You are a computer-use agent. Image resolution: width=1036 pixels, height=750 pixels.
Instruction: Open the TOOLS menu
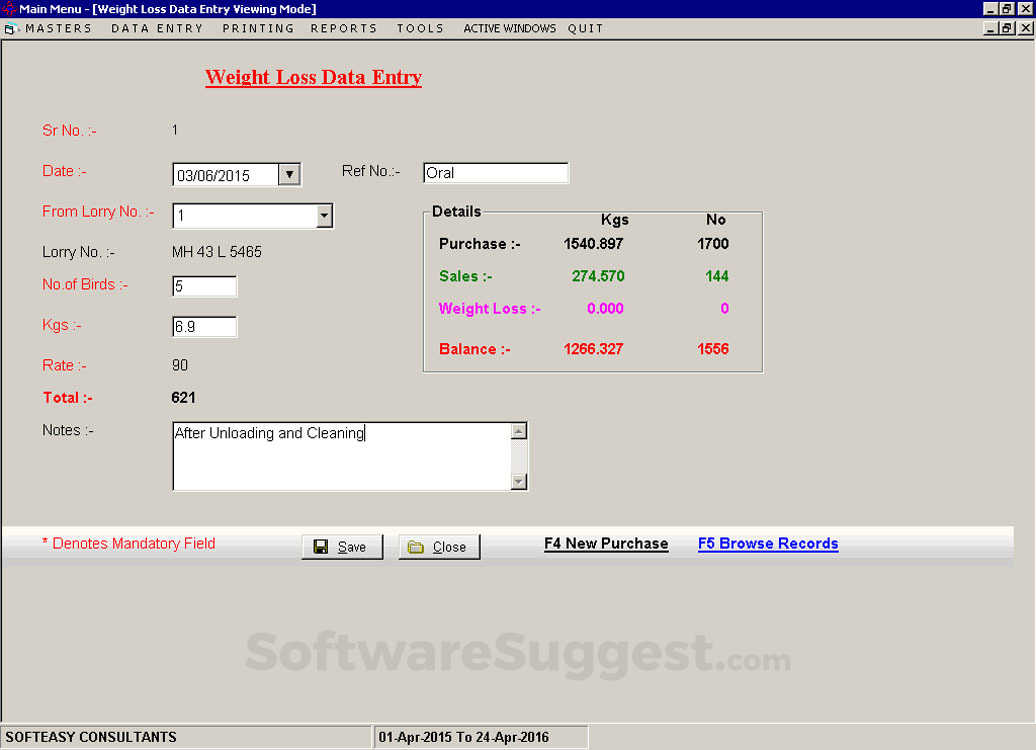tap(420, 28)
